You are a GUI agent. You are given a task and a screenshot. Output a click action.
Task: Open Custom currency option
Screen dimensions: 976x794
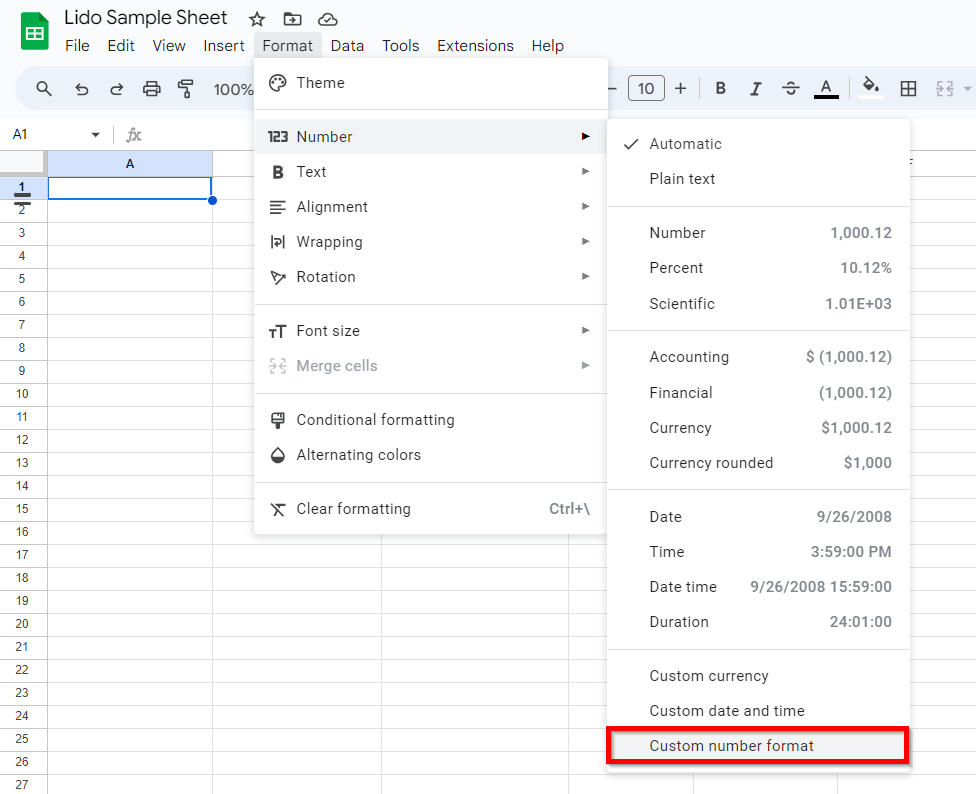point(758,676)
